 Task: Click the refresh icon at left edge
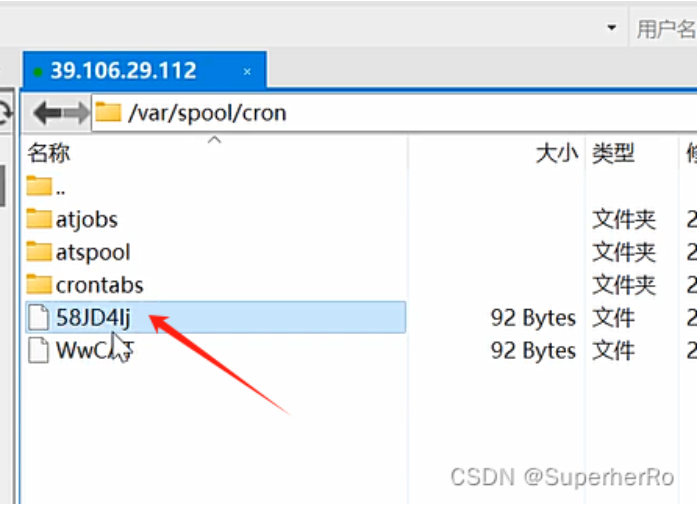[4, 113]
